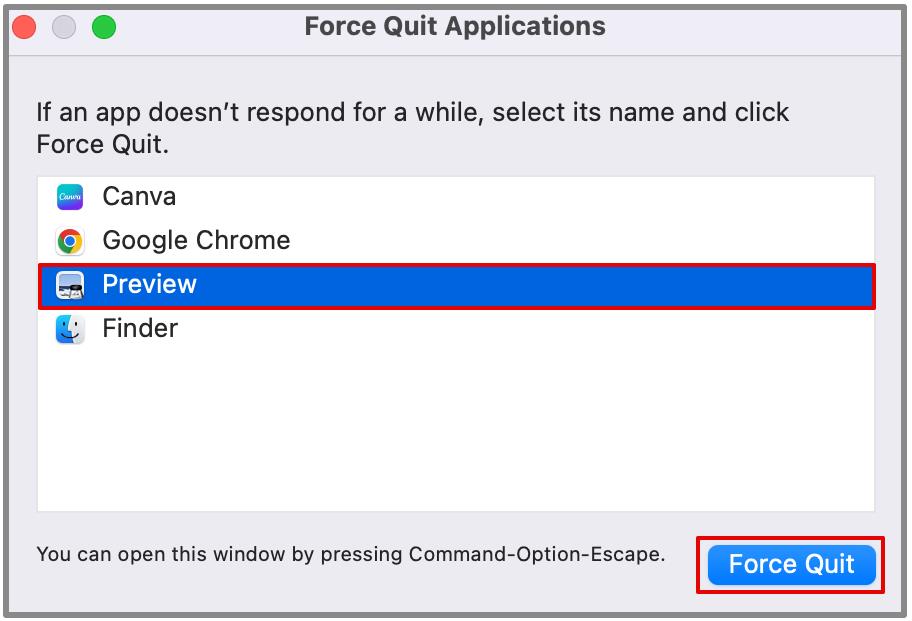Click the blank part of the highlighted Preview row
The width and height of the screenshot is (912, 621).
click(535, 285)
